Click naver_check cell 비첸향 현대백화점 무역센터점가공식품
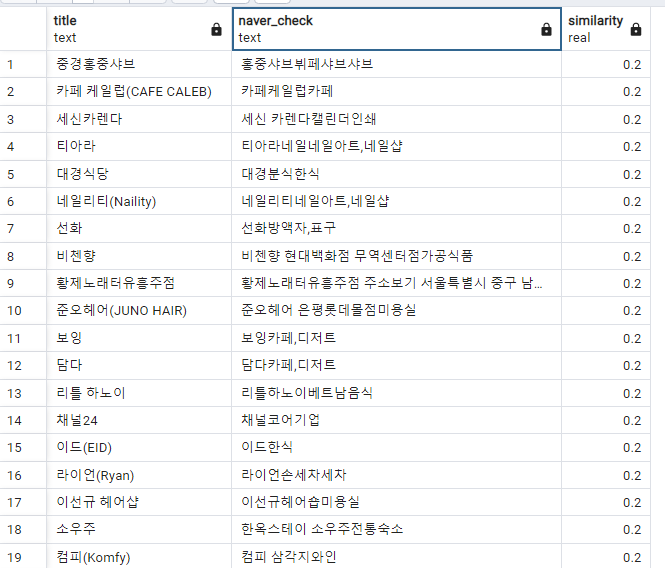This screenshot has width=665, height=568. [x=397, y=256]
